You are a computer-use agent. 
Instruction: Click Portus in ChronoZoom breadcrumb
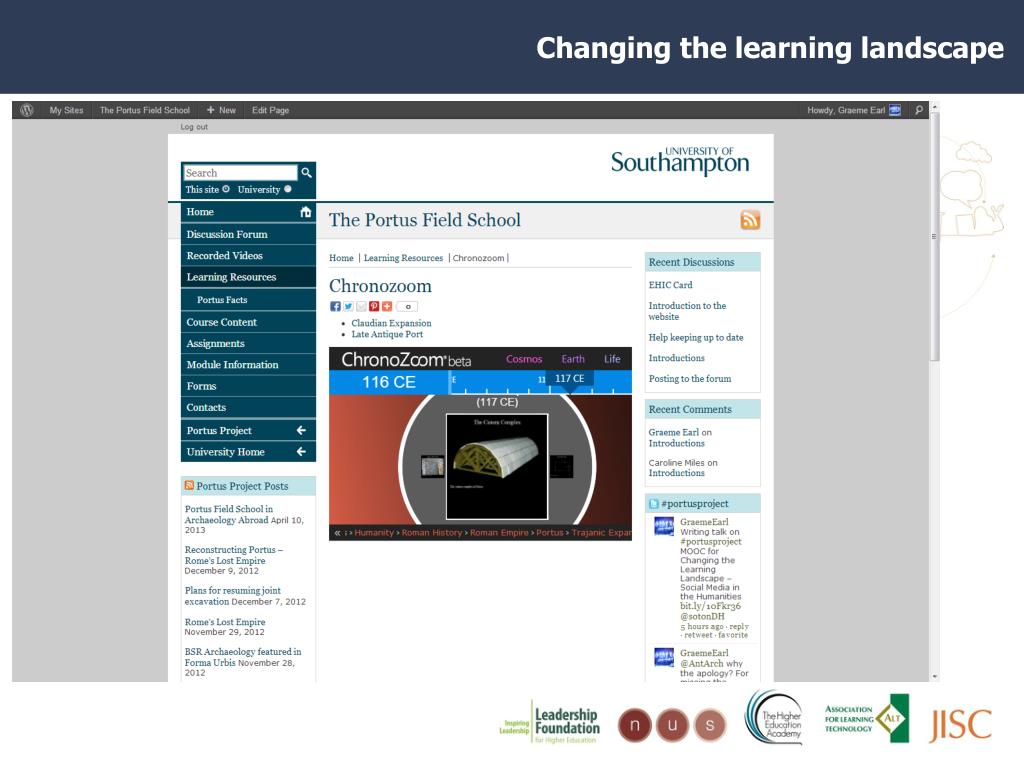[550, 533]
